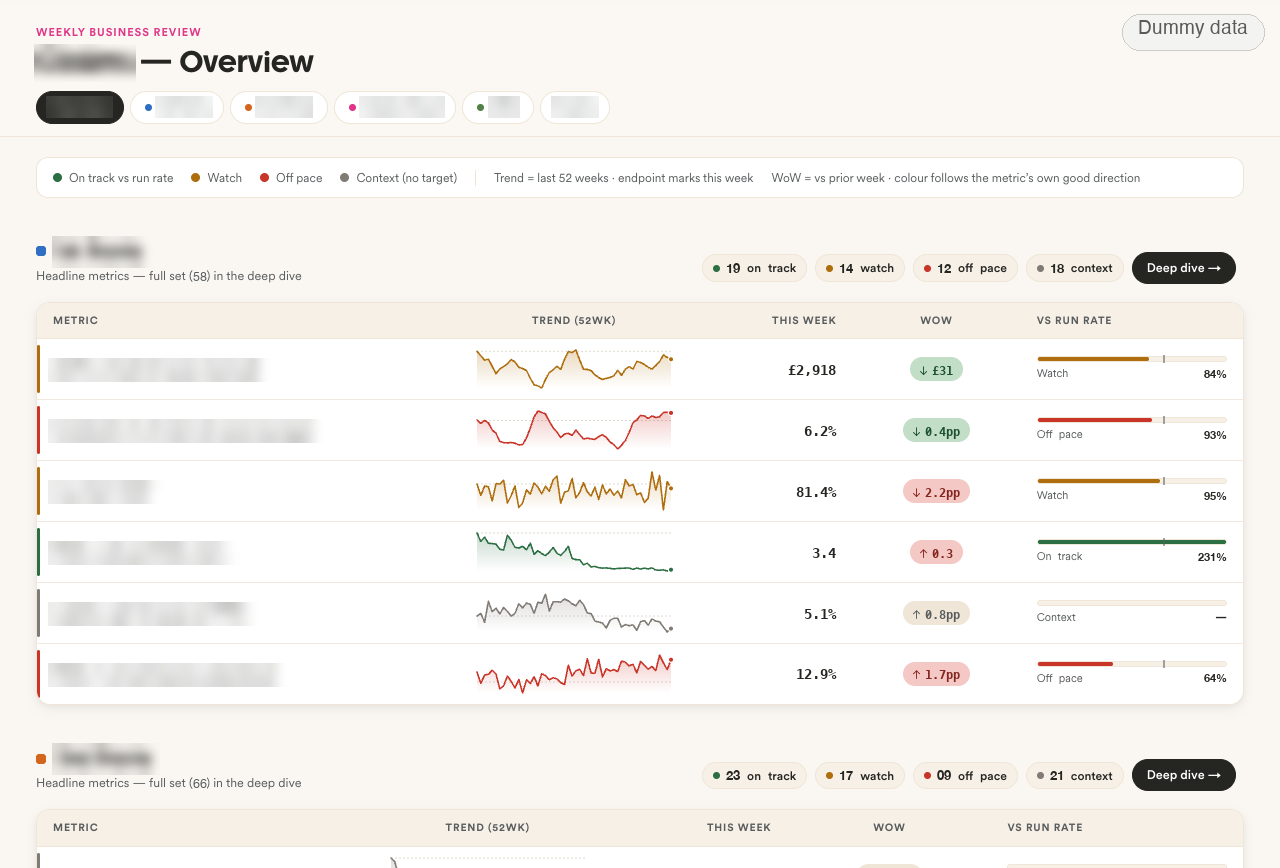Viewport: 1280px width, 868px height.
Task: Select the dark highlighted overview tab
Action: point(80,108)
